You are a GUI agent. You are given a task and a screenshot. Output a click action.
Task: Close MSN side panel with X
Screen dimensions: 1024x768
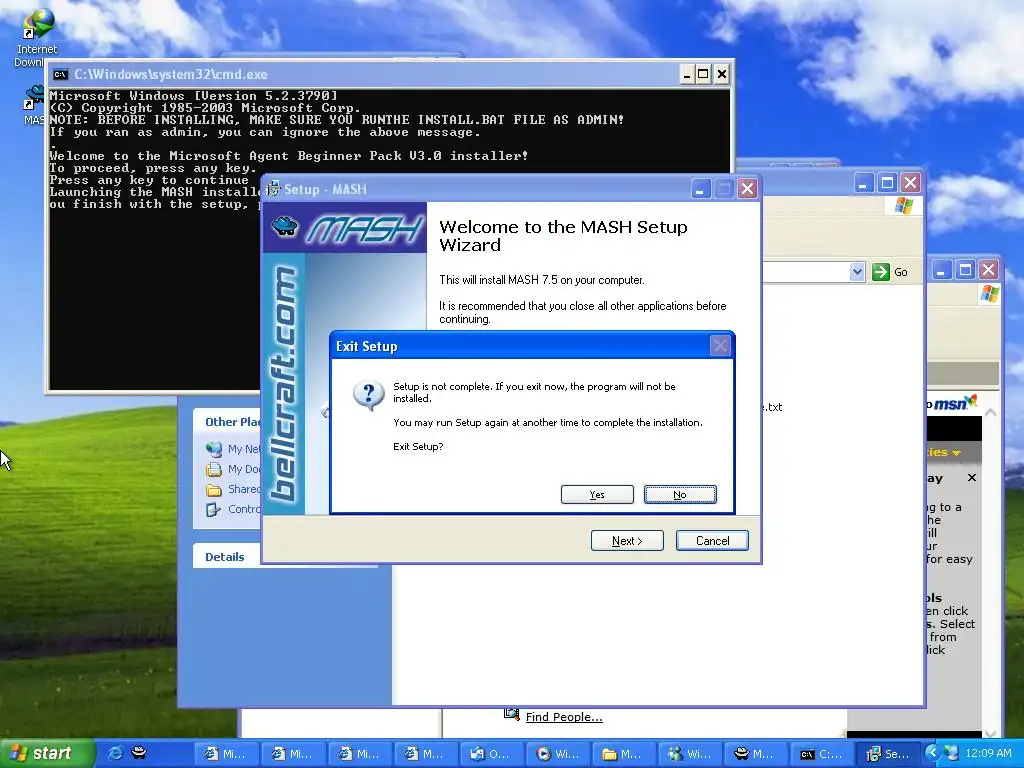point(972,477)
